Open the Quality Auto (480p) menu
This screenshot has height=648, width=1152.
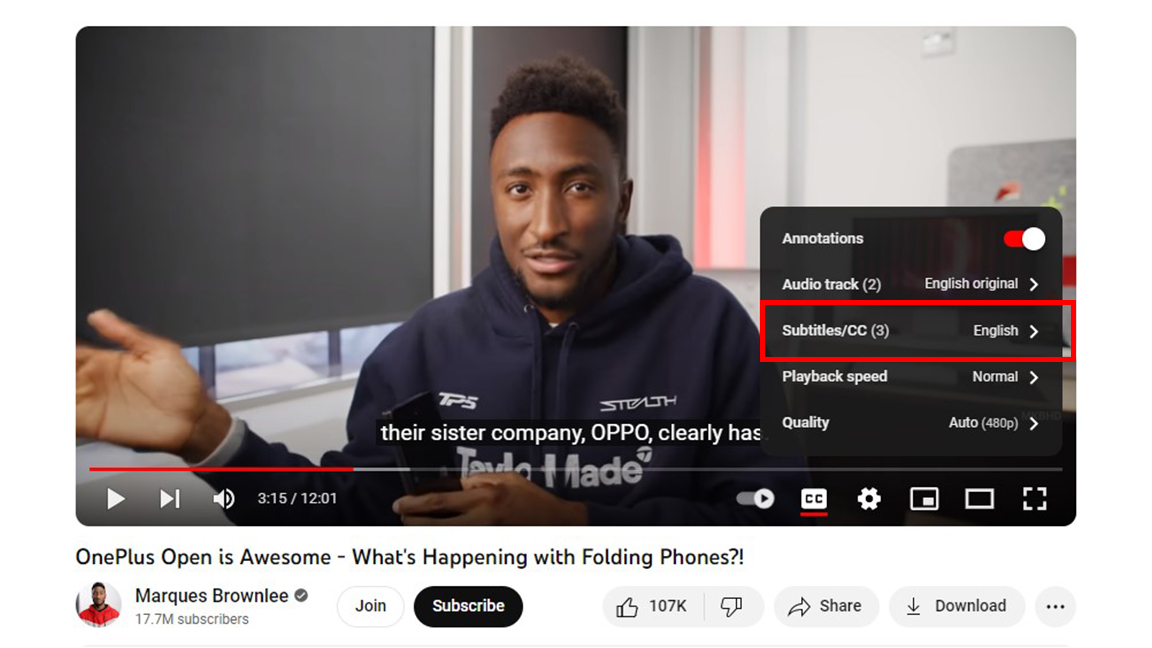(x=911, y=423)
